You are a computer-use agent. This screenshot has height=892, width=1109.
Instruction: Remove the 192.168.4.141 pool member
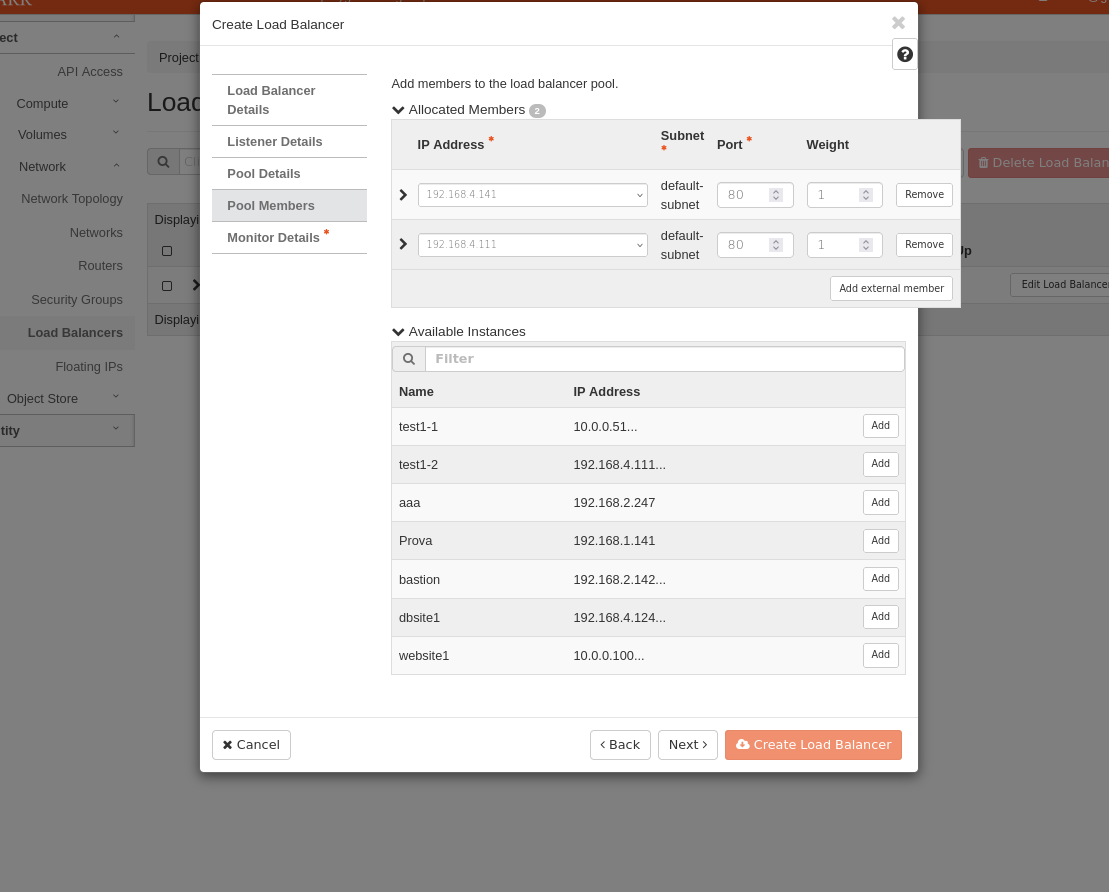pyautogui.click(x=923, y=195)
